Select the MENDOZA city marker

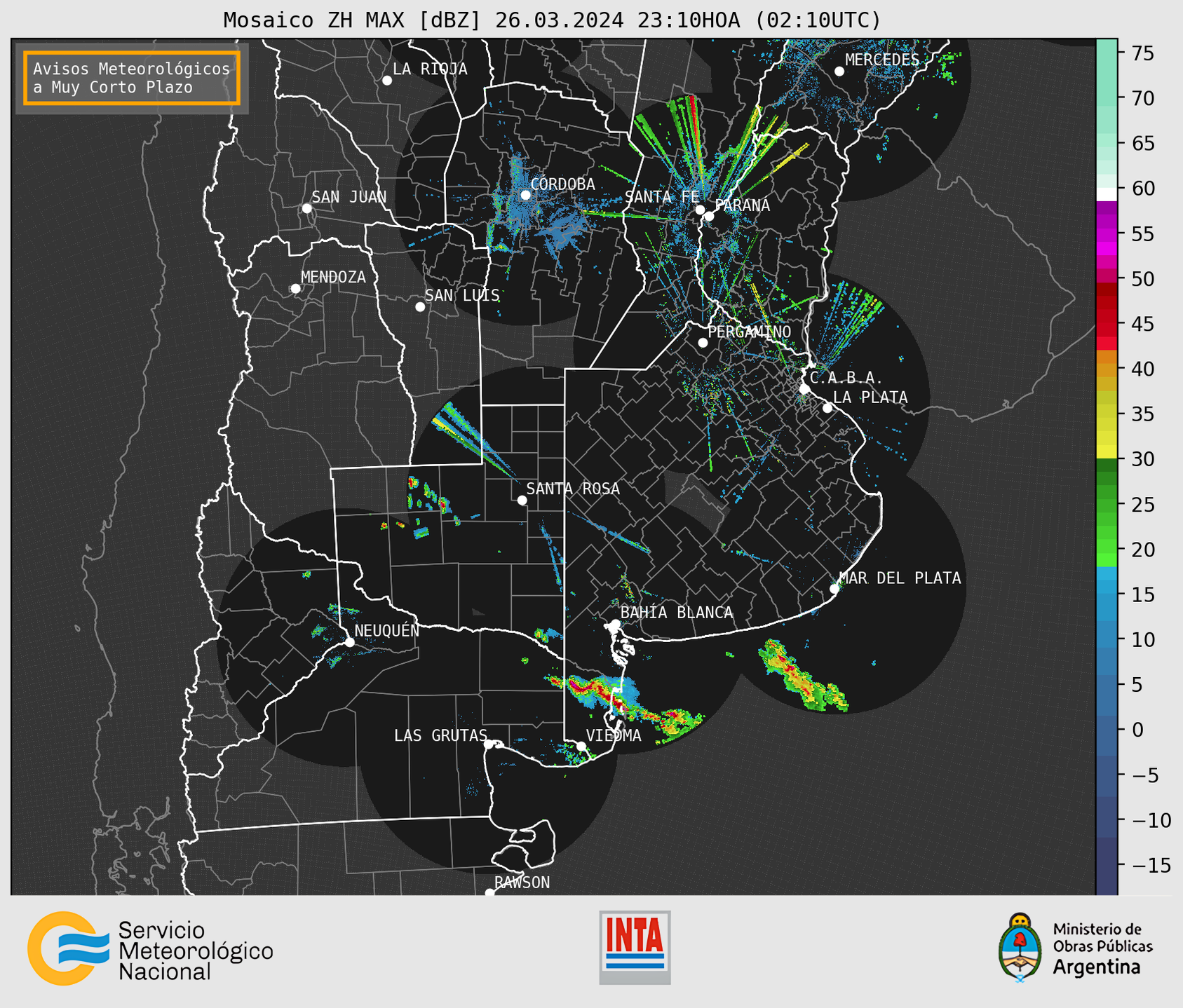point(296,289)
